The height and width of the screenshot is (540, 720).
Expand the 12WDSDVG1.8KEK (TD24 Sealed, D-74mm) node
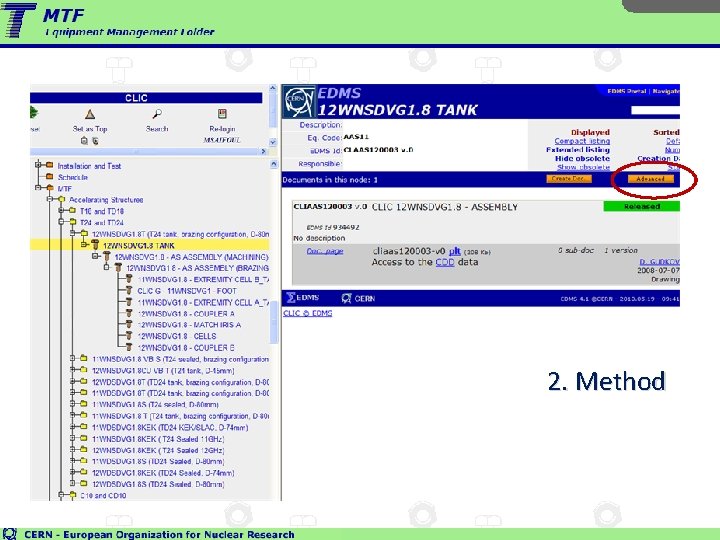73,472
